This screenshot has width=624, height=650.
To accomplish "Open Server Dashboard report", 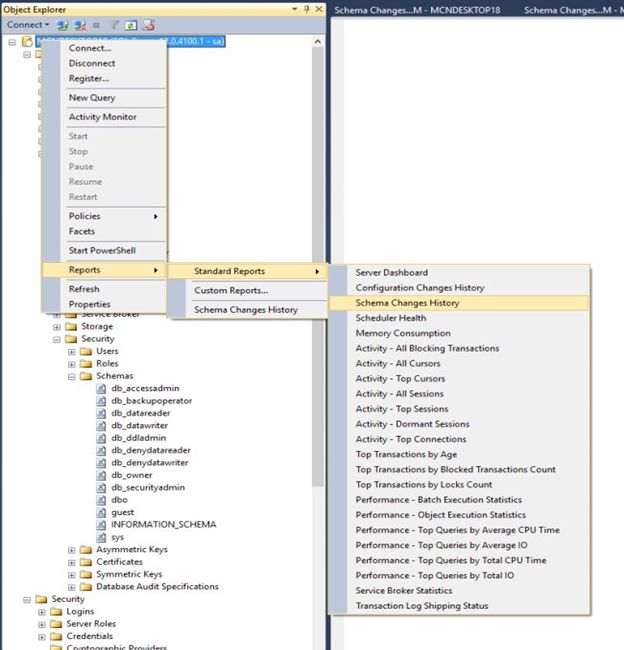I will (459, 272).
